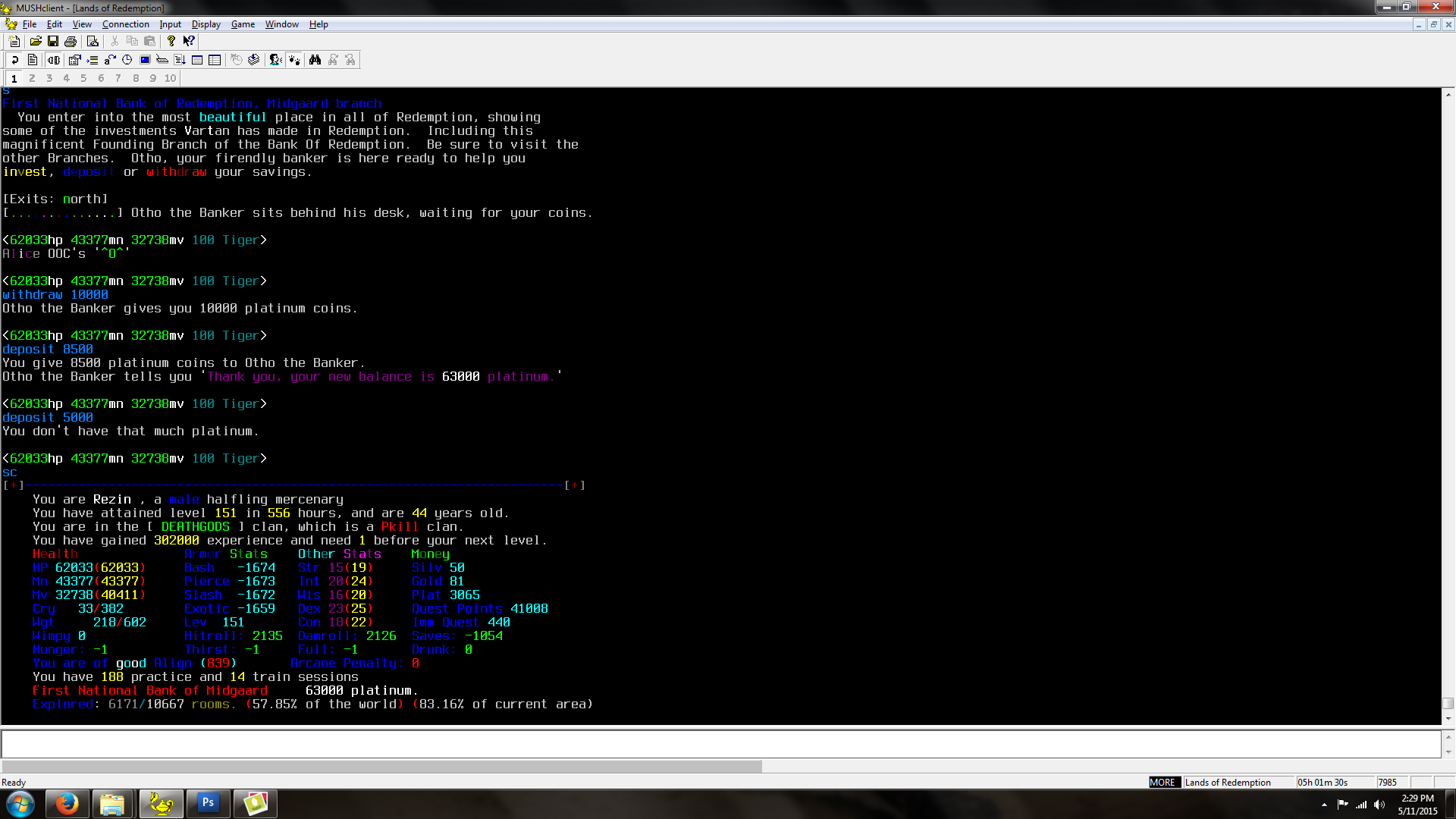Open a world file with the folder icon
1456x819 pixels.
pyautogui.click(x=36, y=41)
